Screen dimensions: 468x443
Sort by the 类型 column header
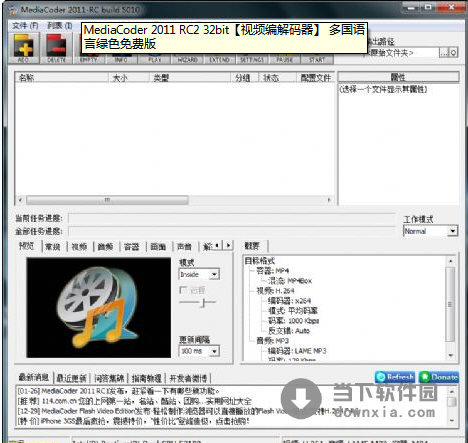point(190,78)
